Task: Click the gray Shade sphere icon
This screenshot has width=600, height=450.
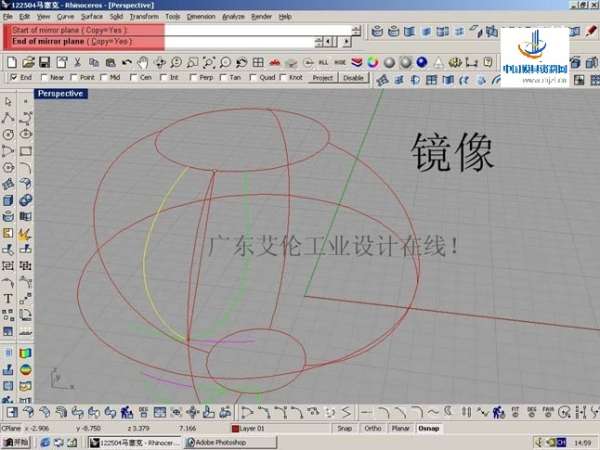Action: pos(389,62)
